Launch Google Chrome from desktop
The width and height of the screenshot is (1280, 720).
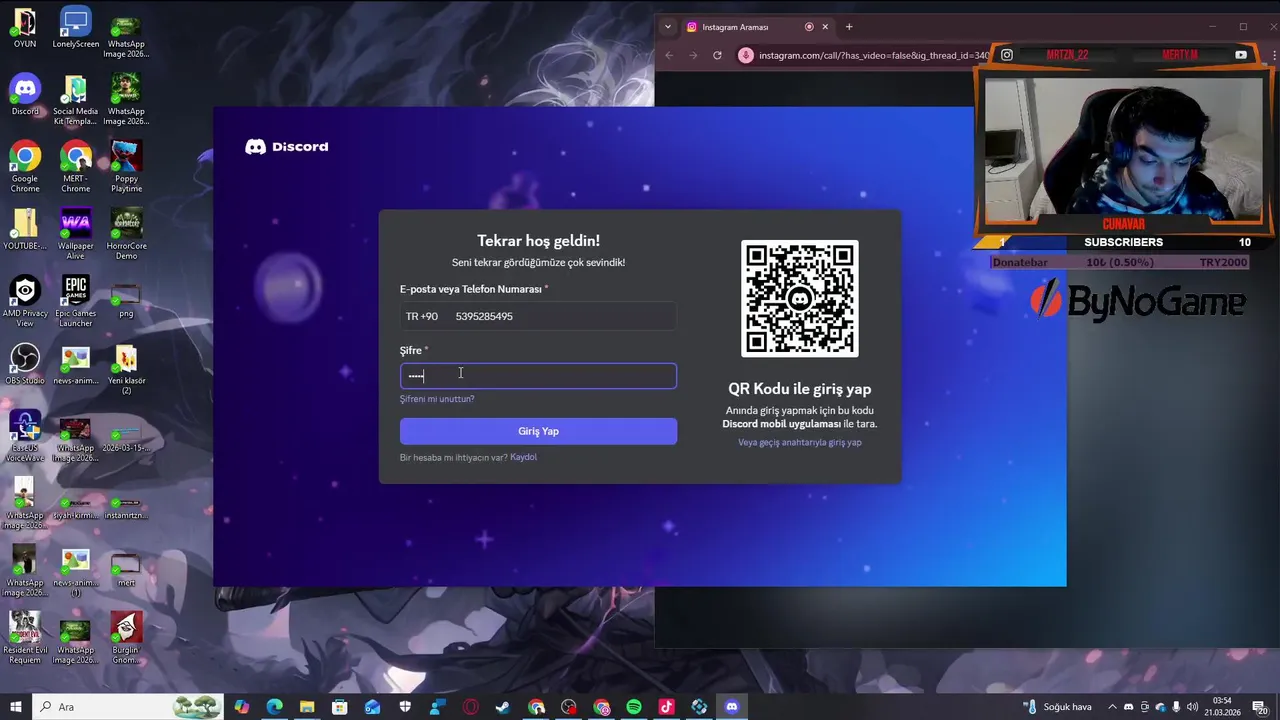25,168
